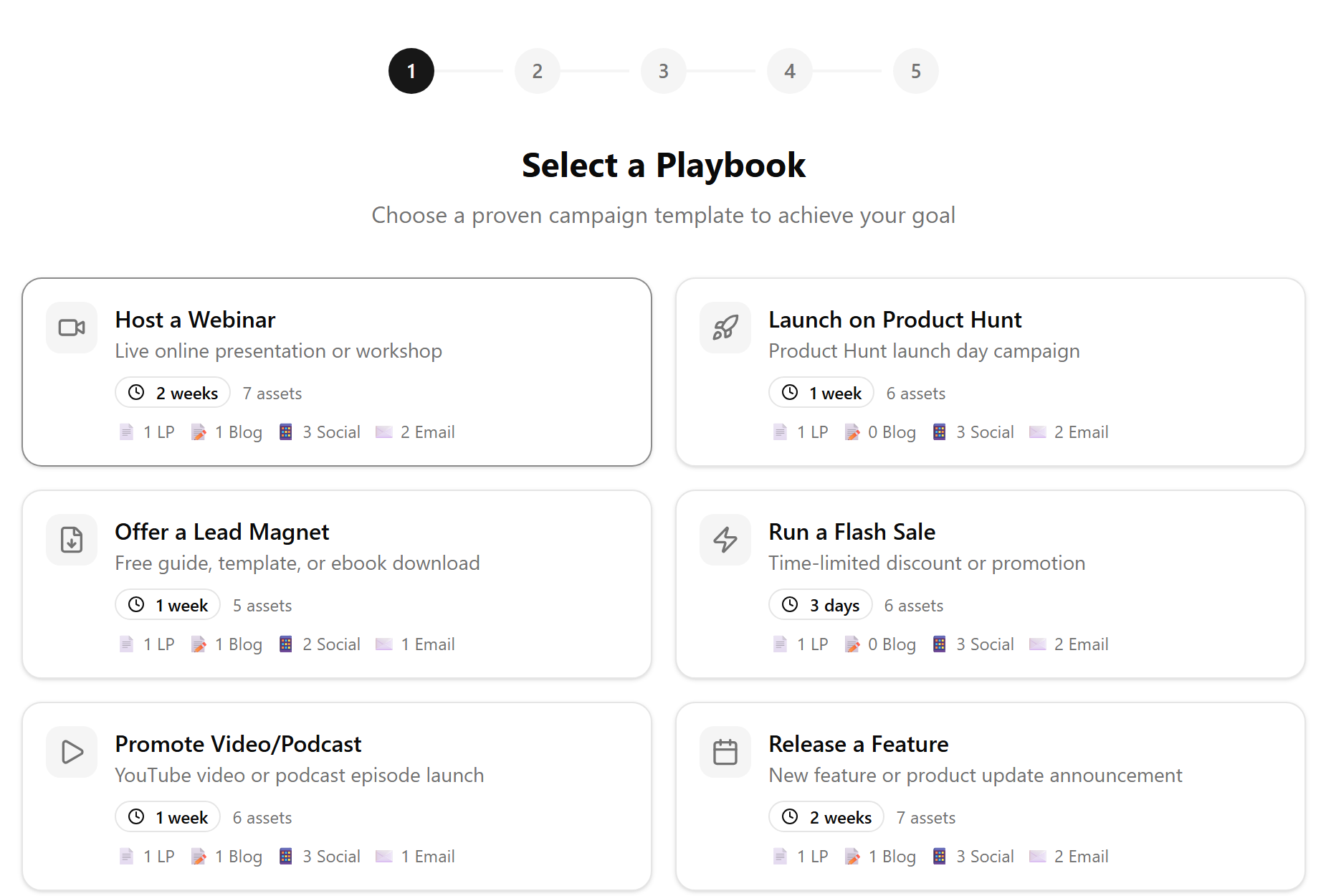1326x896 pixels.
Task: Click the LP page icon on Host a Webinar card
Action: point(126,432)
